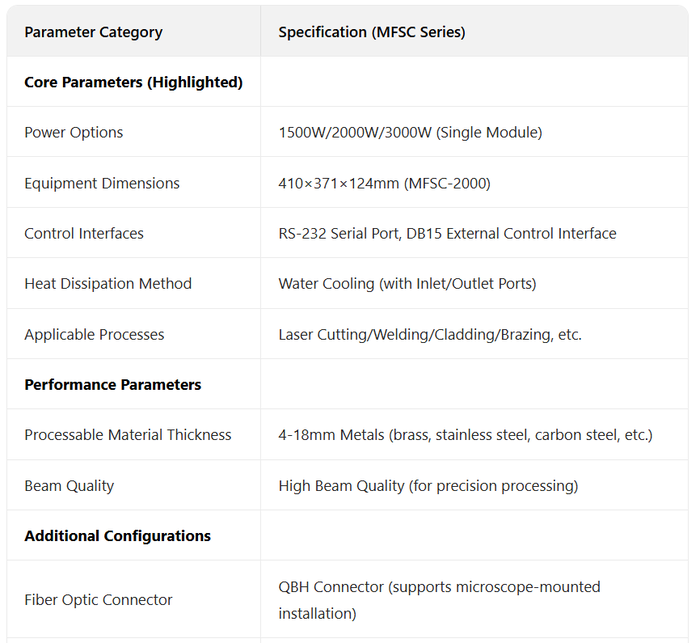
Task: Click the Heat Dissipation Method label
Action: pos(108,283)
